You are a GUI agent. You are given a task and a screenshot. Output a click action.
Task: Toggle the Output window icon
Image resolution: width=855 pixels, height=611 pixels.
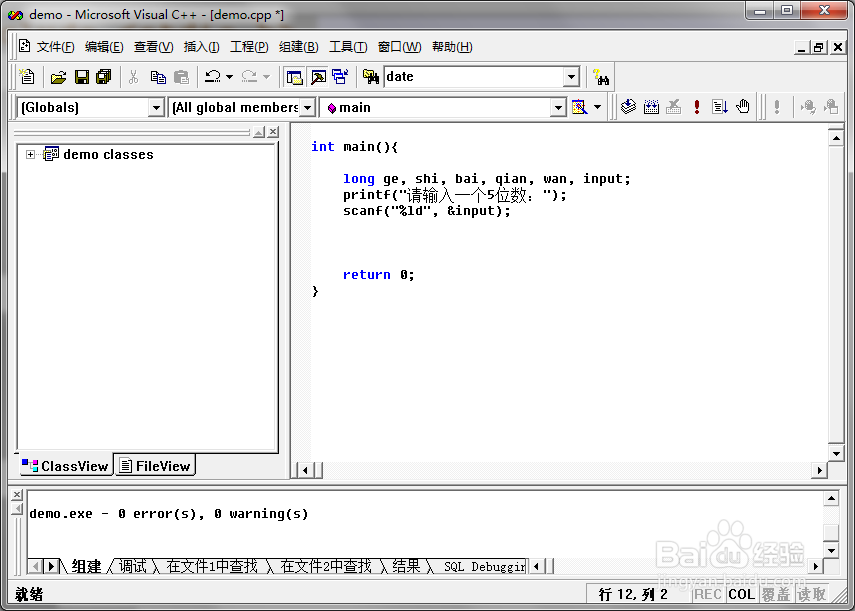[318, 77]
